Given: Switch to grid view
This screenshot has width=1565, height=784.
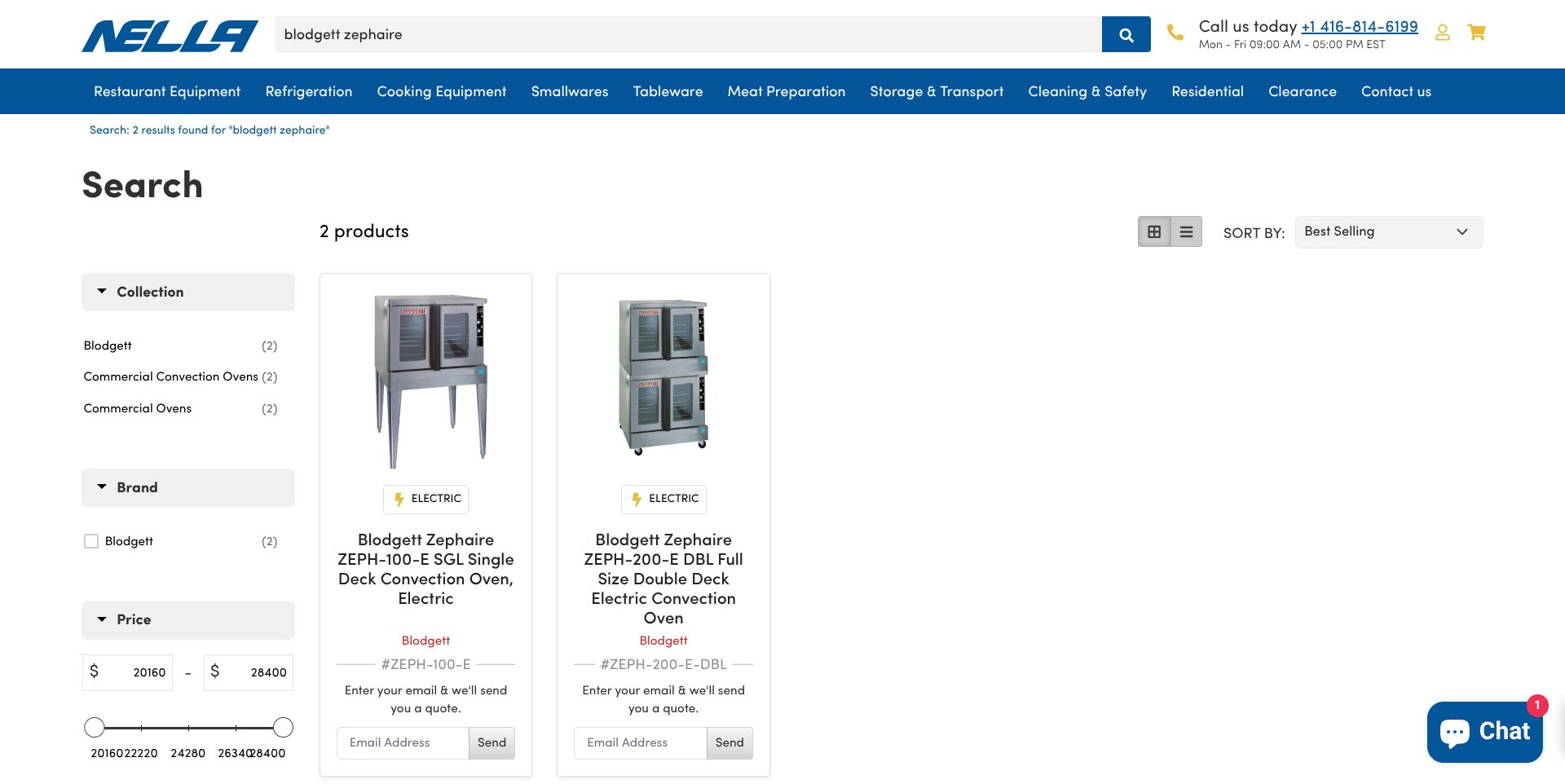Looking at the screenshot, I should 1154,232.
